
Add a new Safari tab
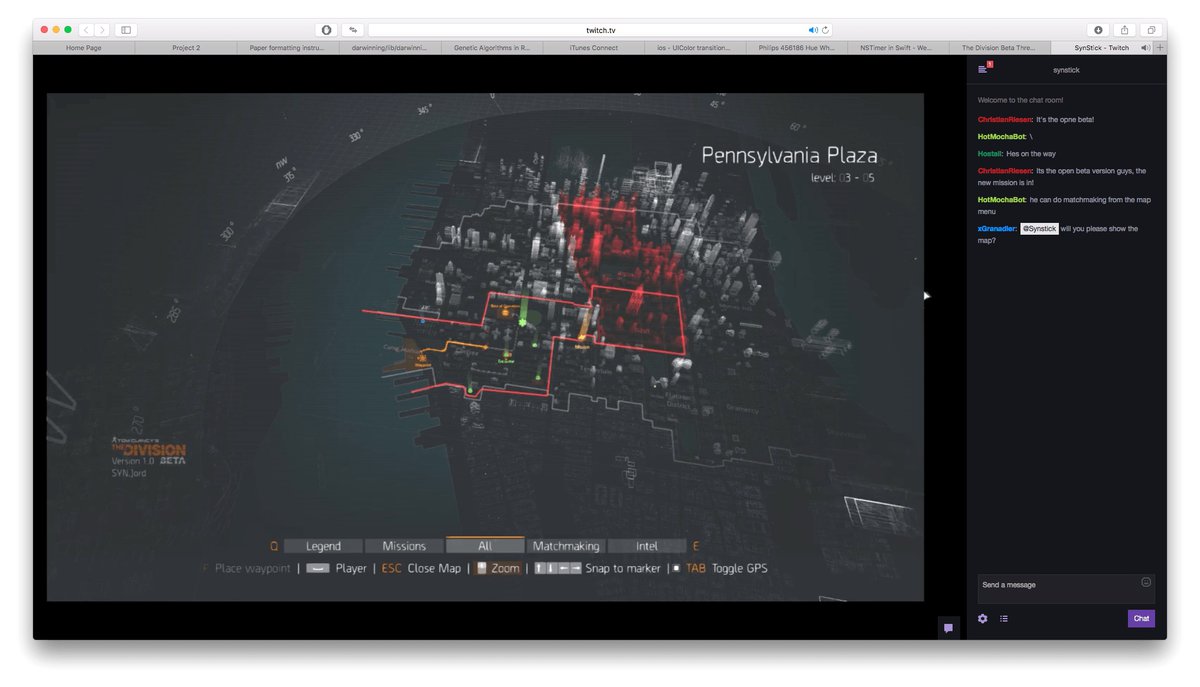coord(1159,47)
